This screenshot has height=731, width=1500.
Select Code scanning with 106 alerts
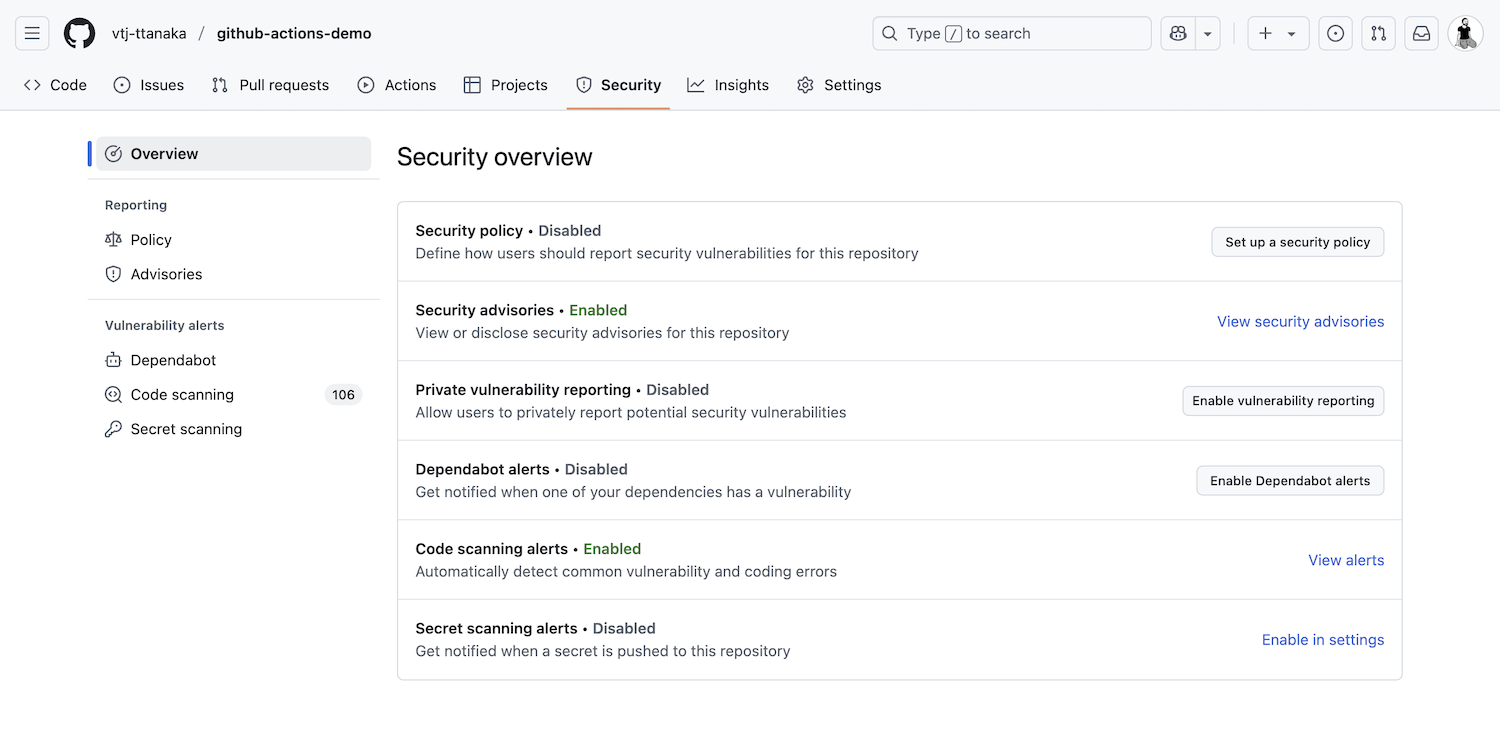click(182, 395)
